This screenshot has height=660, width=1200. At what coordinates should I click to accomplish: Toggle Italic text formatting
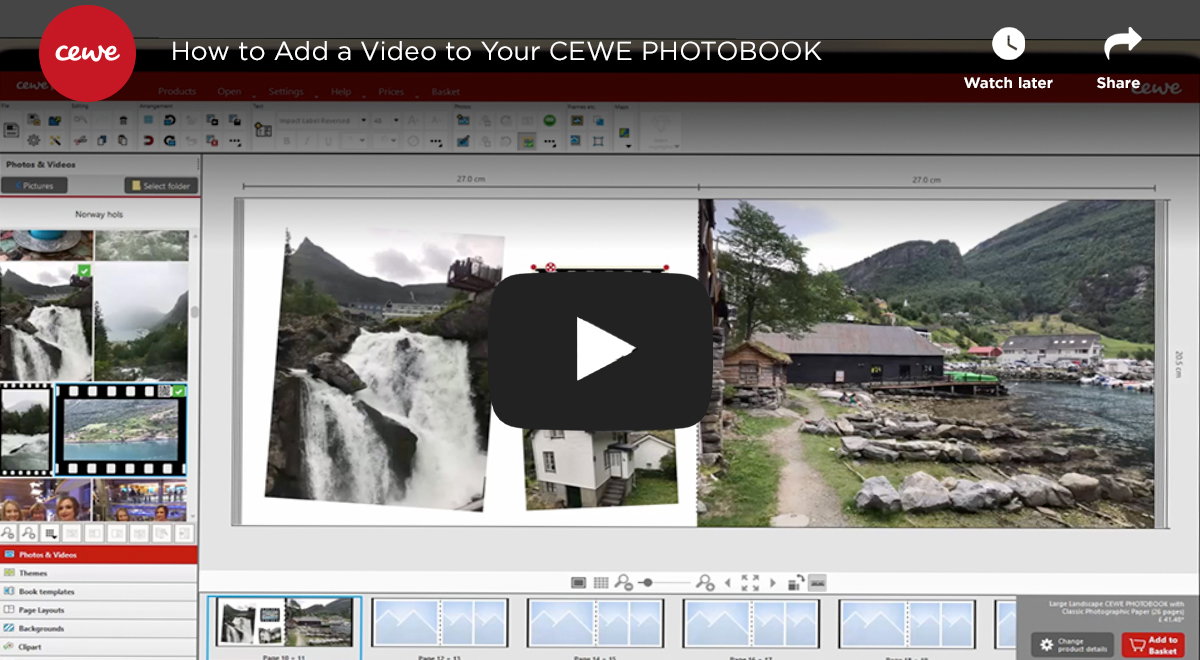307,141
